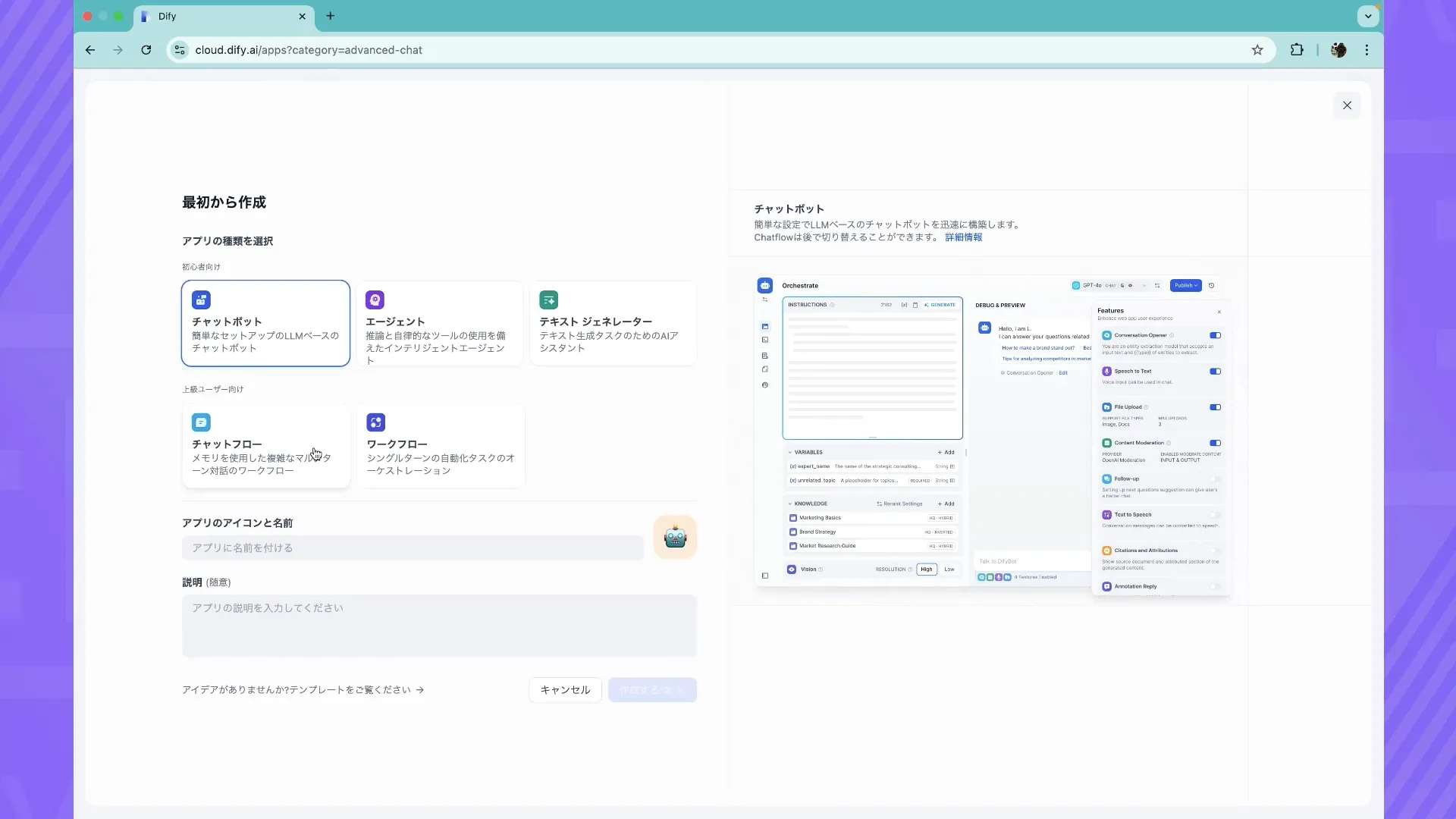Pick the Text Generator app type card
1456x819 pixels.
point(613,324)
